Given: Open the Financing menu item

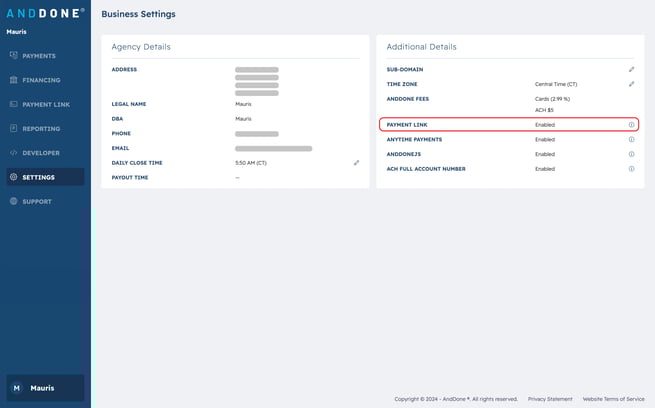Looking at the screenshot, I should coord(45,80).
